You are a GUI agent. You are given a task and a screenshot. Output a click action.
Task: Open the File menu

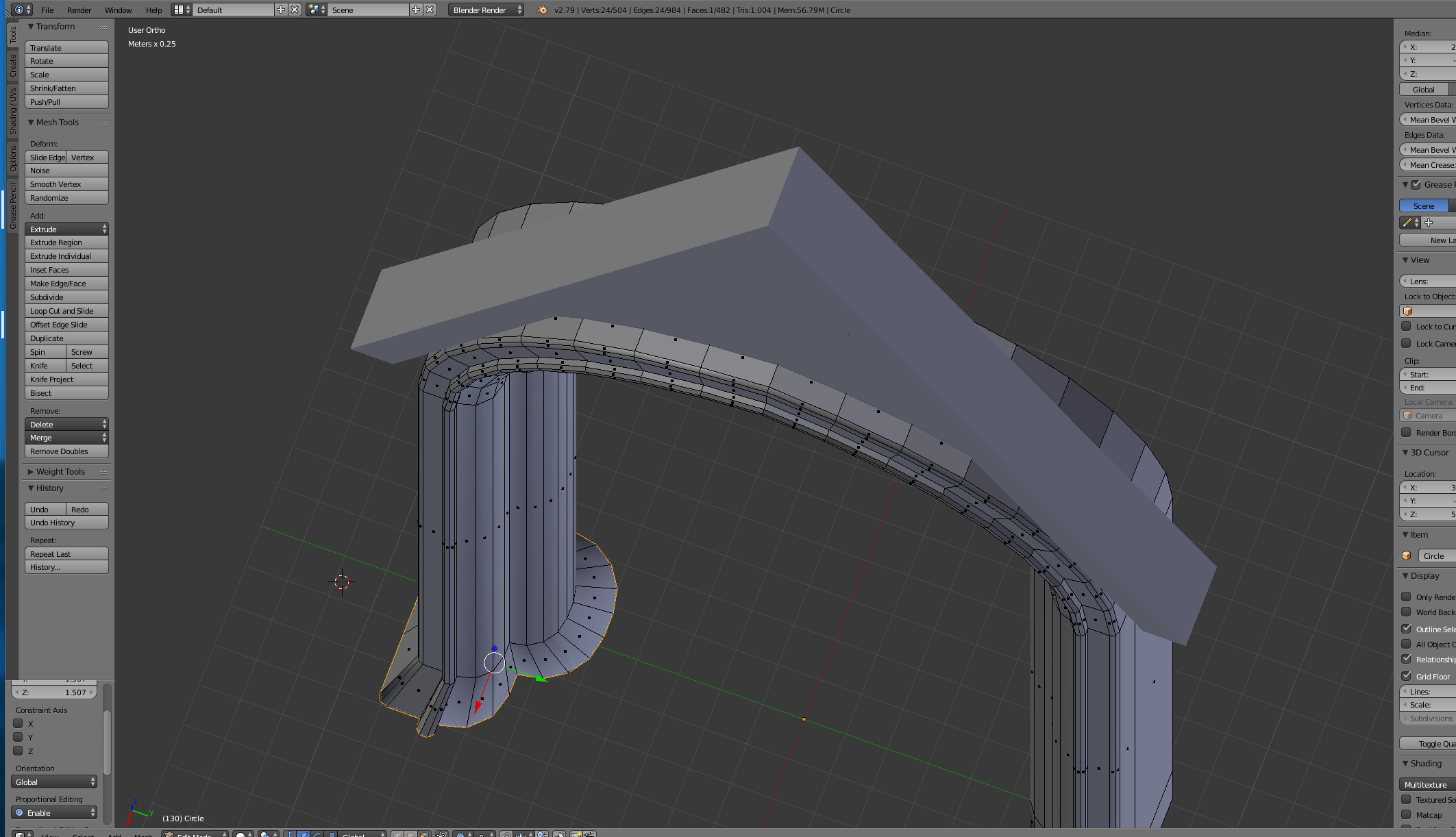point(47,10)
